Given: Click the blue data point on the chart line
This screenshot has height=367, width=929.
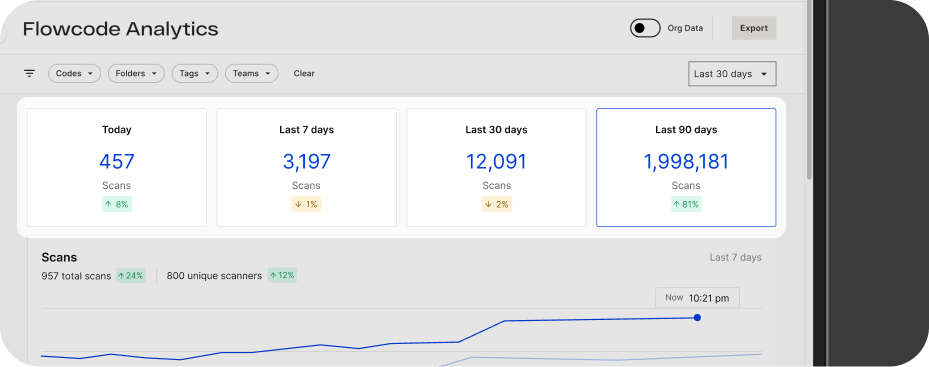Looking at the screenshot, I should [697, 318].
